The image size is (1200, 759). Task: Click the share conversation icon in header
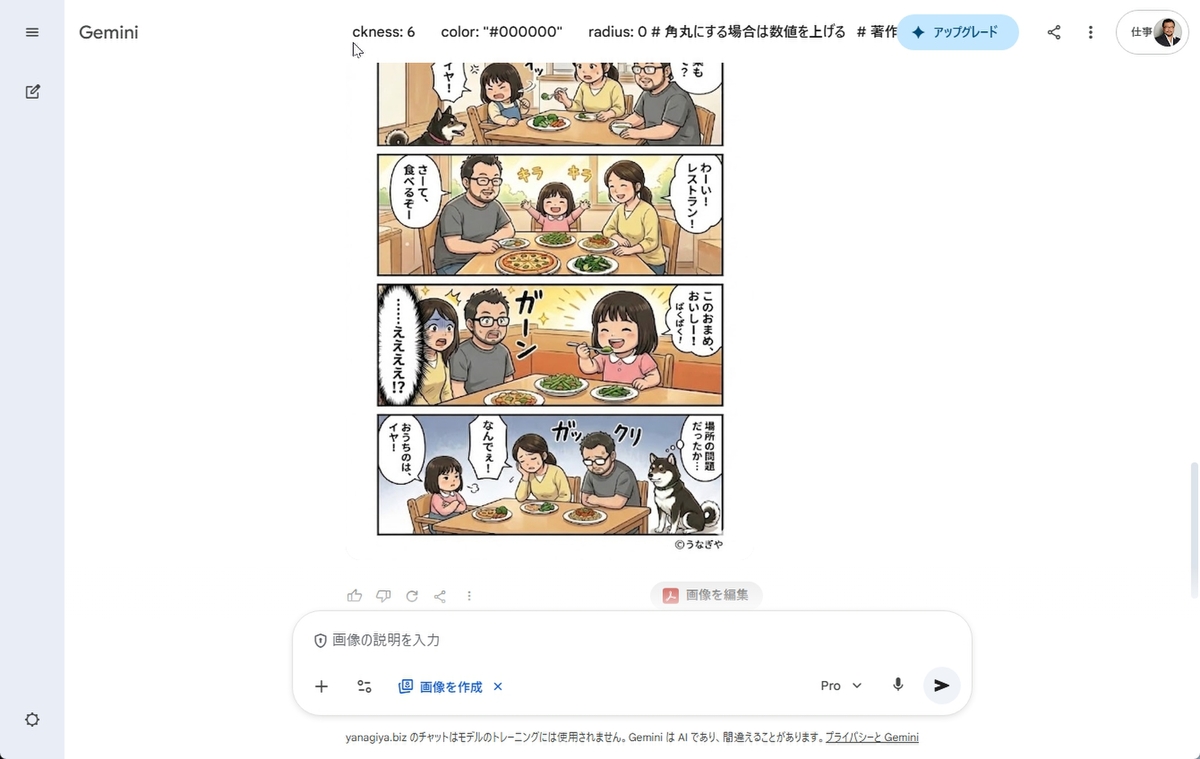(1054, 32)
